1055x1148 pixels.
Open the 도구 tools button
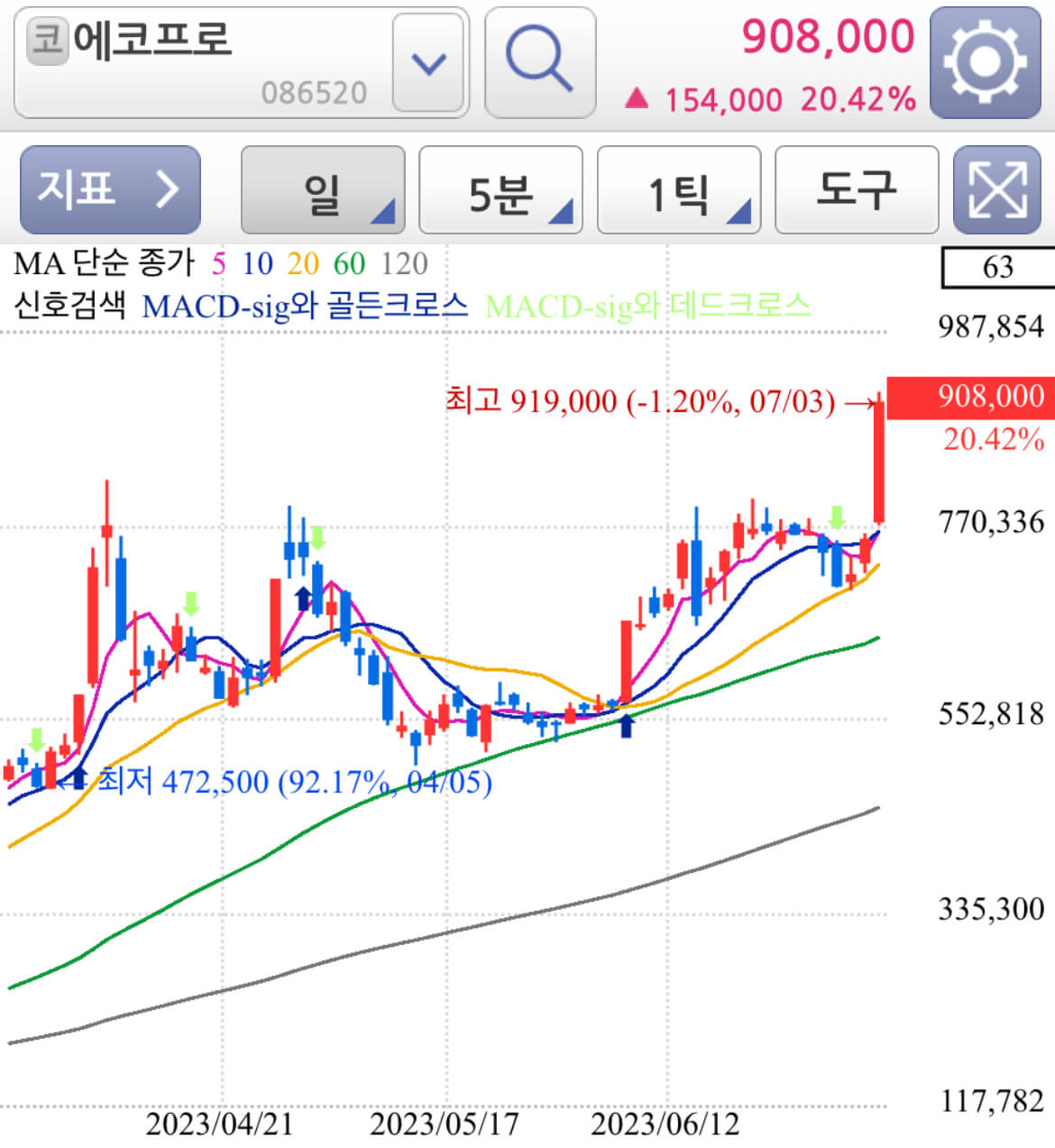click(857, 190)
